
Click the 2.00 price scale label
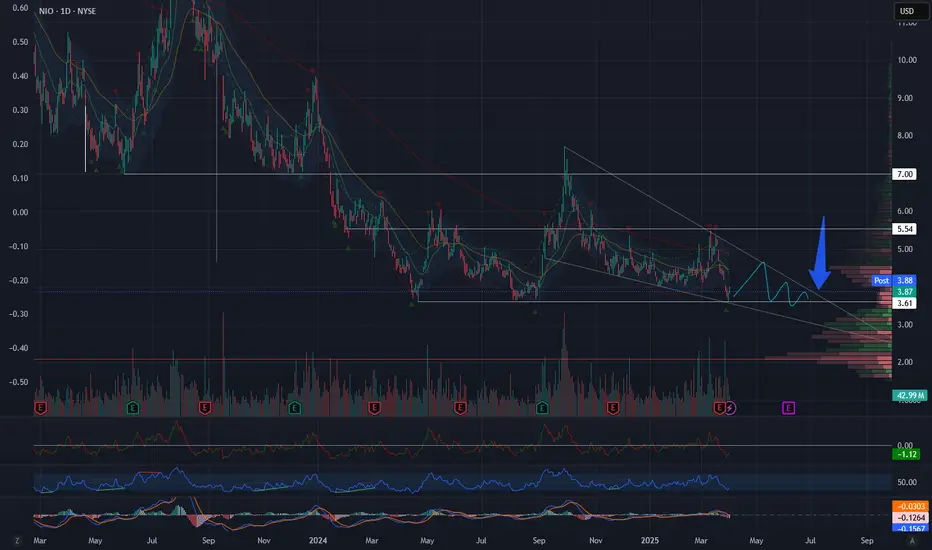(x=905, y=362)
